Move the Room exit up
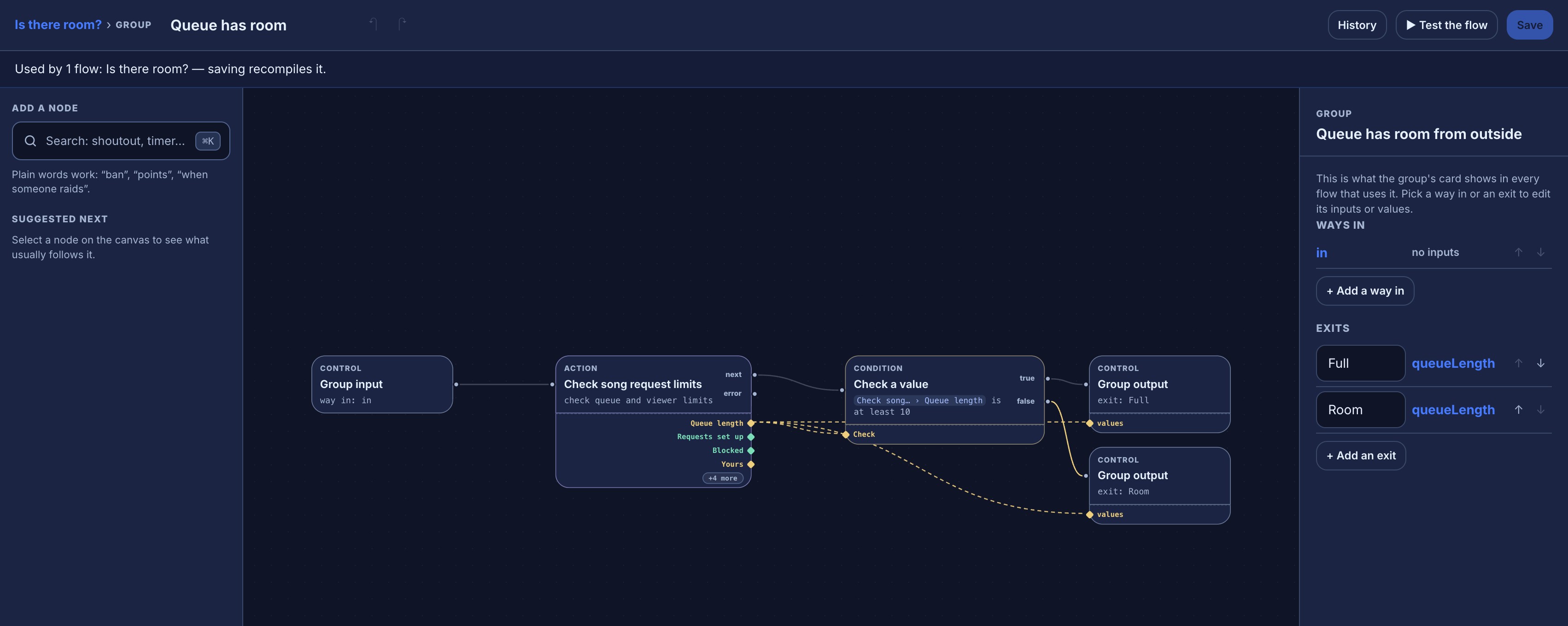Screen dimensions: 1568x626 (1518, 410)
